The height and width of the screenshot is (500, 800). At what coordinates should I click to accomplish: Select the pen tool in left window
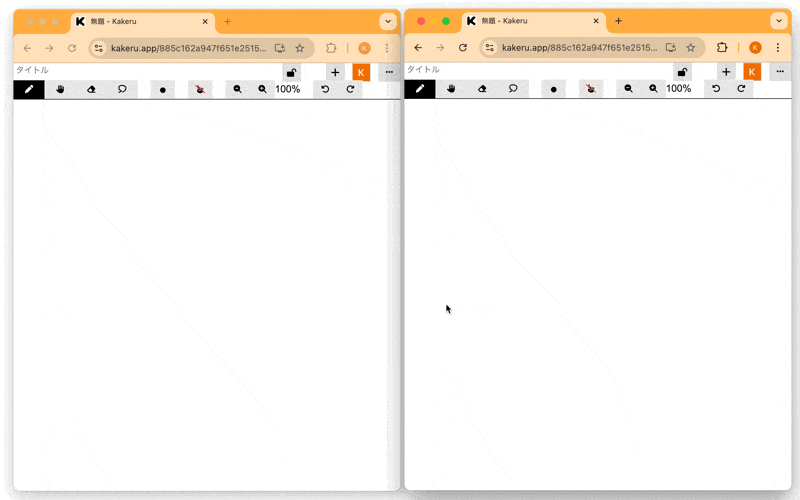click(x=29, y=89)
